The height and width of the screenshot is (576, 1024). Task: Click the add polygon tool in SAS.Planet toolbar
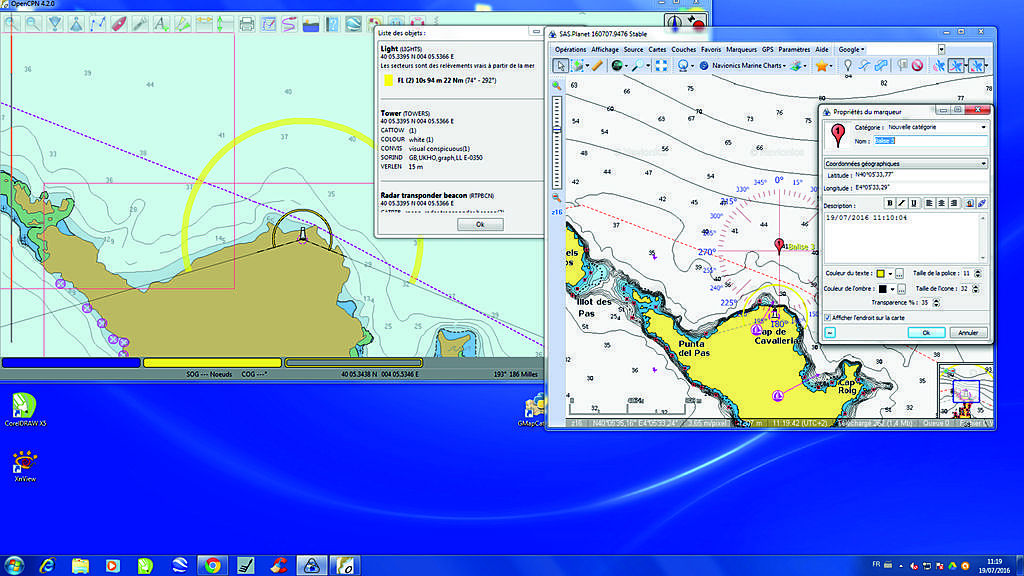click(x=881, y=65)
